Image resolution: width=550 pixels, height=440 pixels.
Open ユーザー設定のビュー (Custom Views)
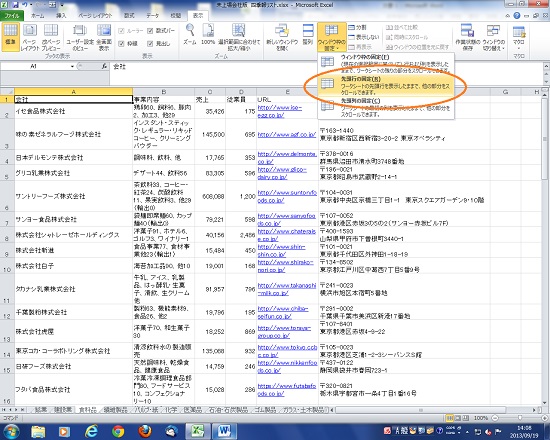pos(80,36)
